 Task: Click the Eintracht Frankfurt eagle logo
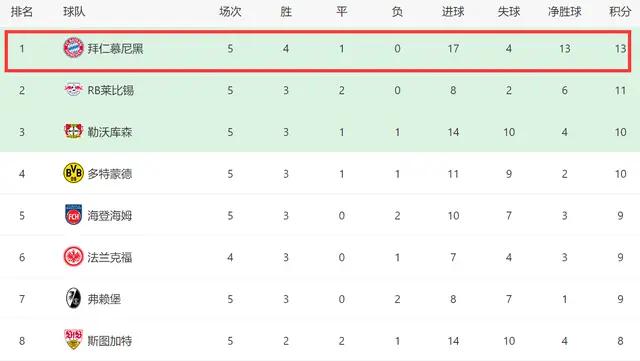[x=73, y=257]
